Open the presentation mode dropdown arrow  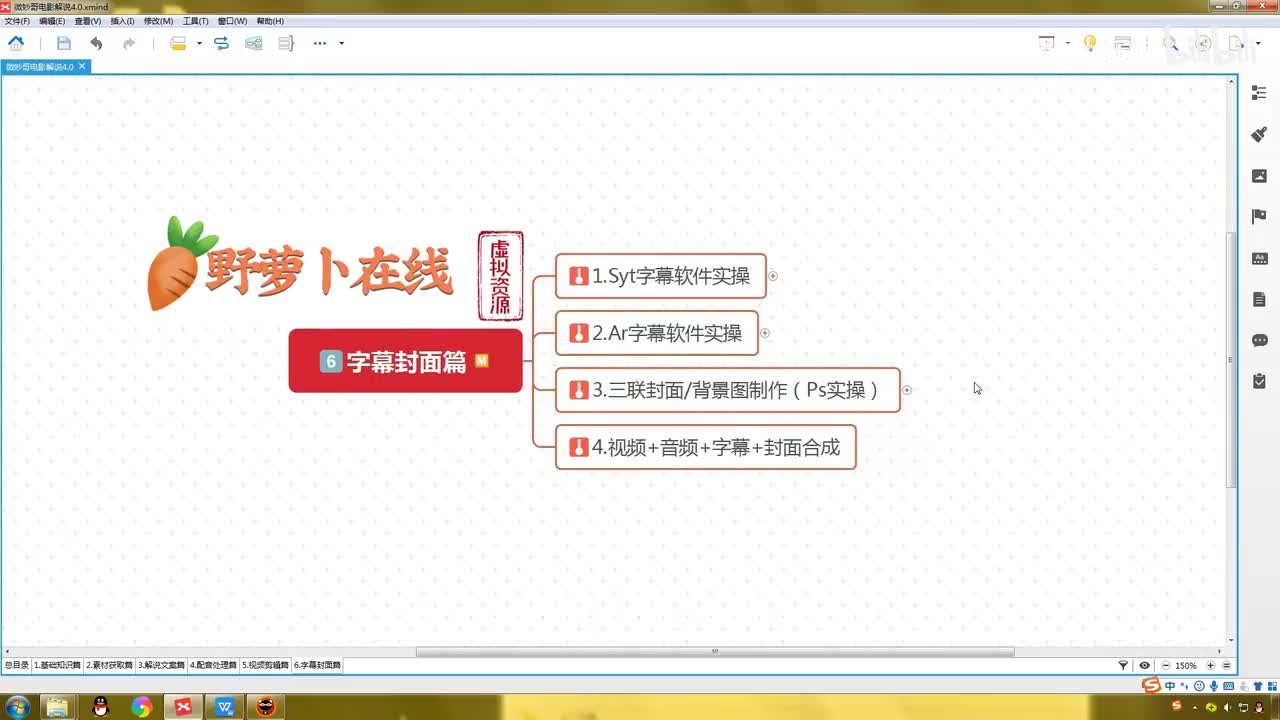[x=1068, y=43]
